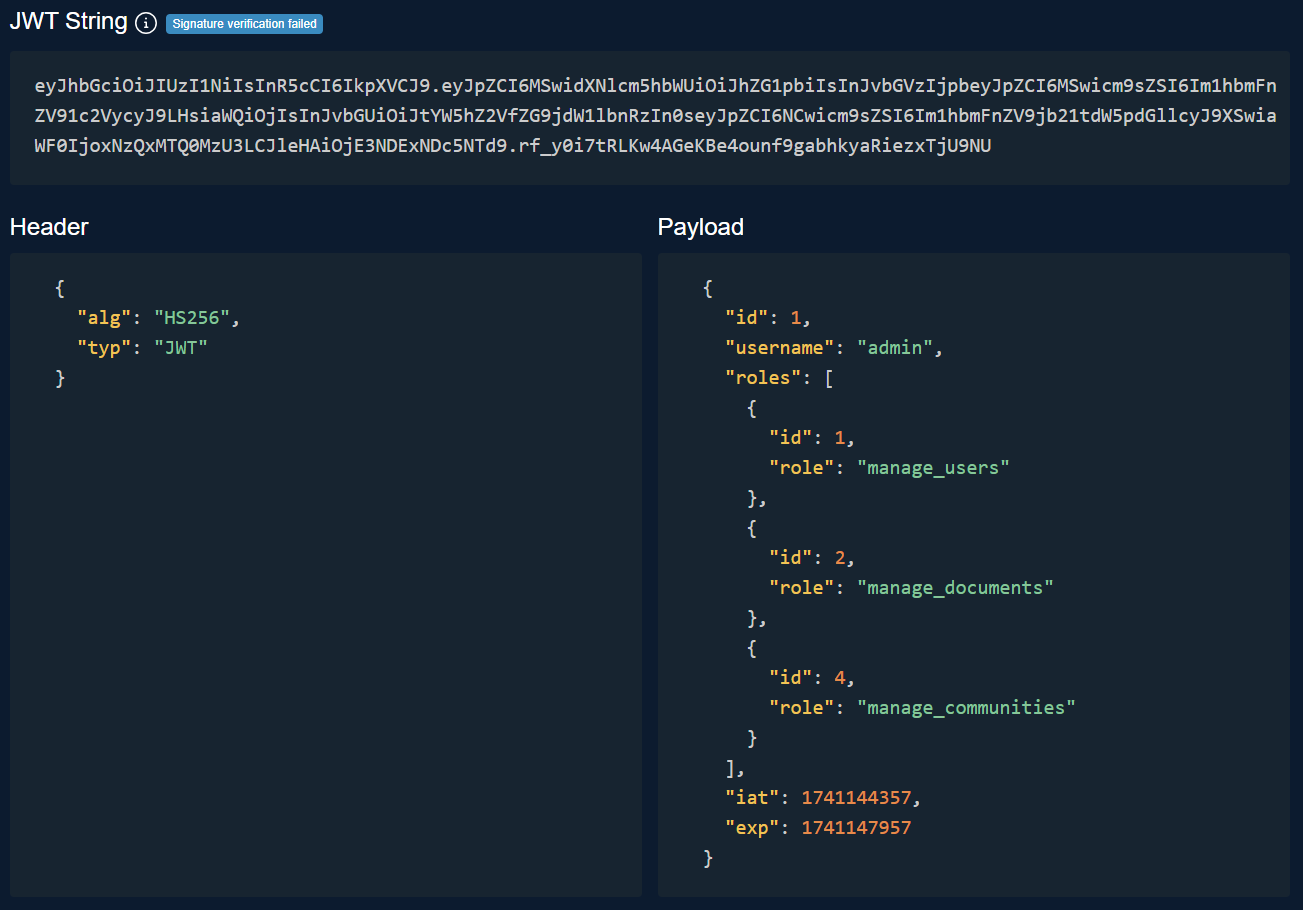Click the "iat" key
The image size is (1303, 910).
tap(753, 798)
